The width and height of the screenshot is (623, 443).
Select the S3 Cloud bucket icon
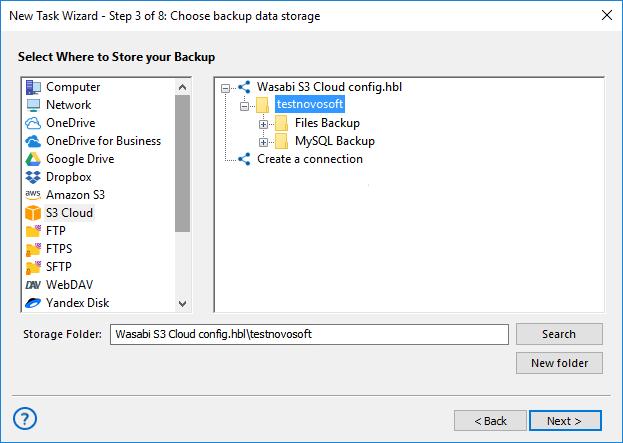(x=33, y=213)
